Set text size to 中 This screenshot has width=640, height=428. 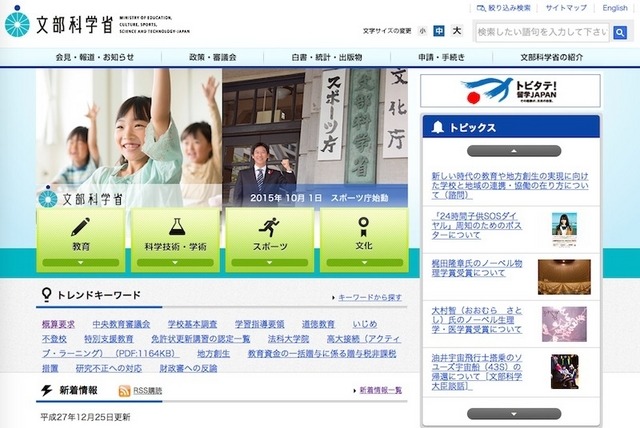tap(439, 31)
